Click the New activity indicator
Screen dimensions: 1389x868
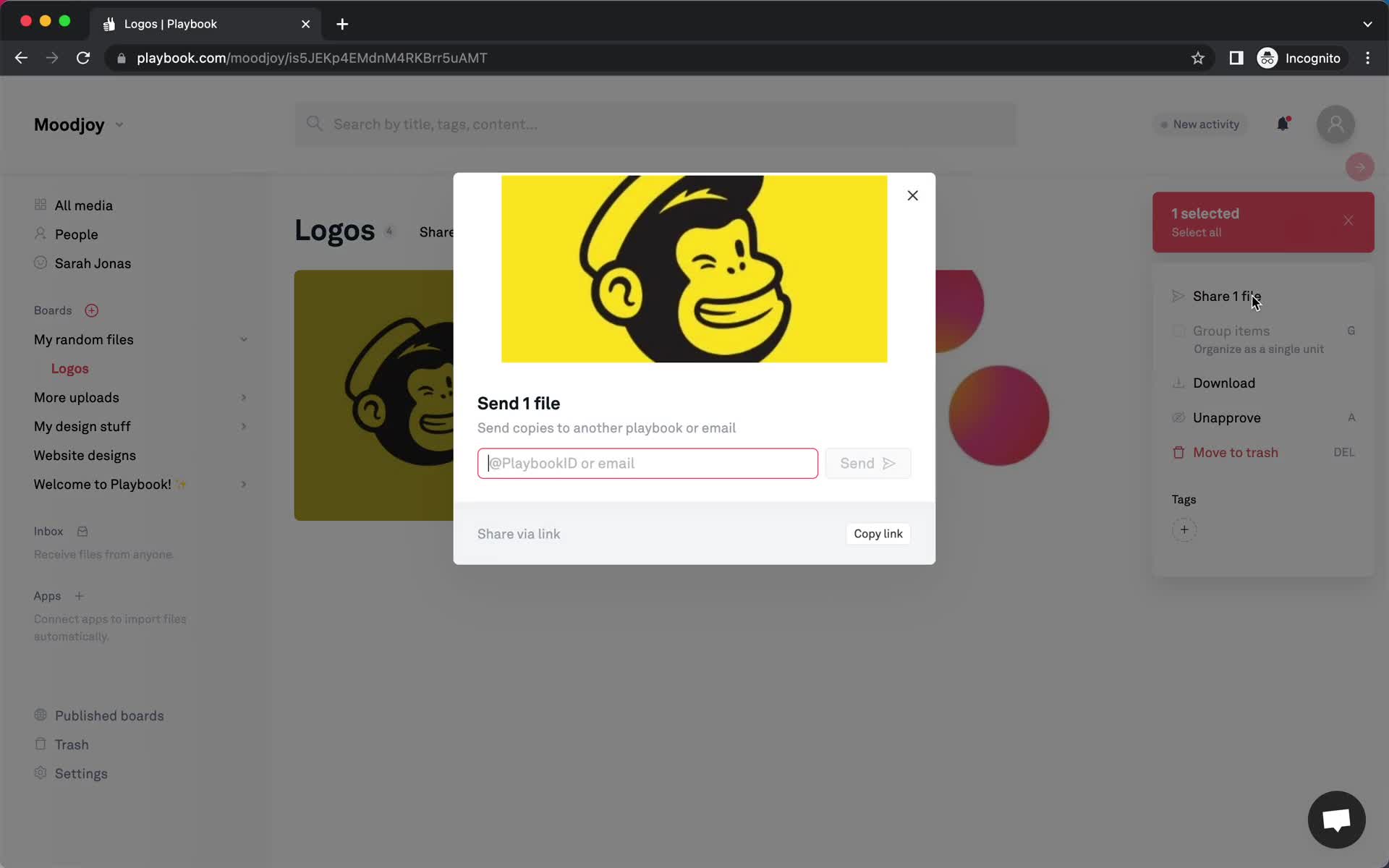tap(1199, 124)
